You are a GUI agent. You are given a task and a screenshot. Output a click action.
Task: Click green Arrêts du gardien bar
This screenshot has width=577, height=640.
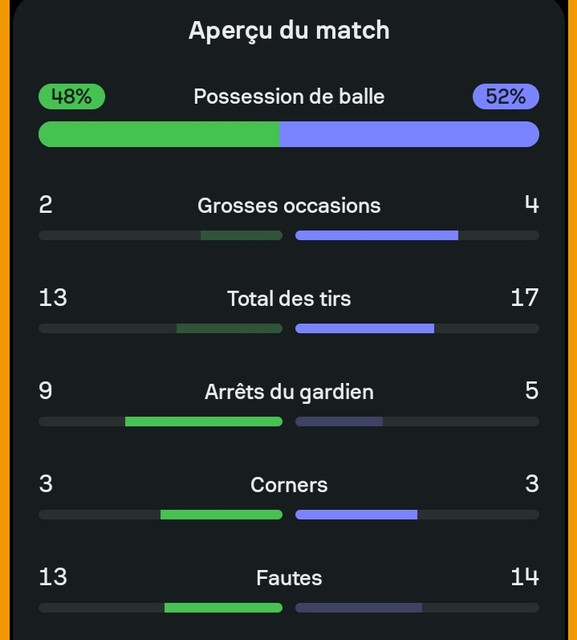[x=204, y=422]
